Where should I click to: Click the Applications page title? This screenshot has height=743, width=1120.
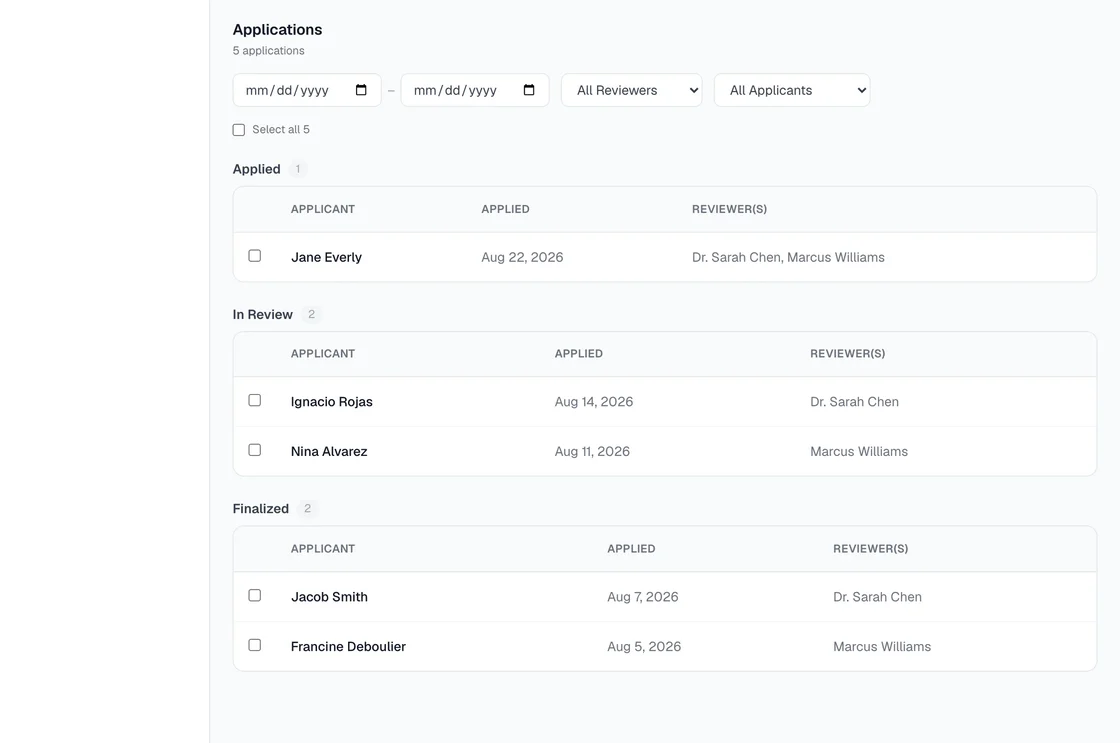(x=277, y=29)
